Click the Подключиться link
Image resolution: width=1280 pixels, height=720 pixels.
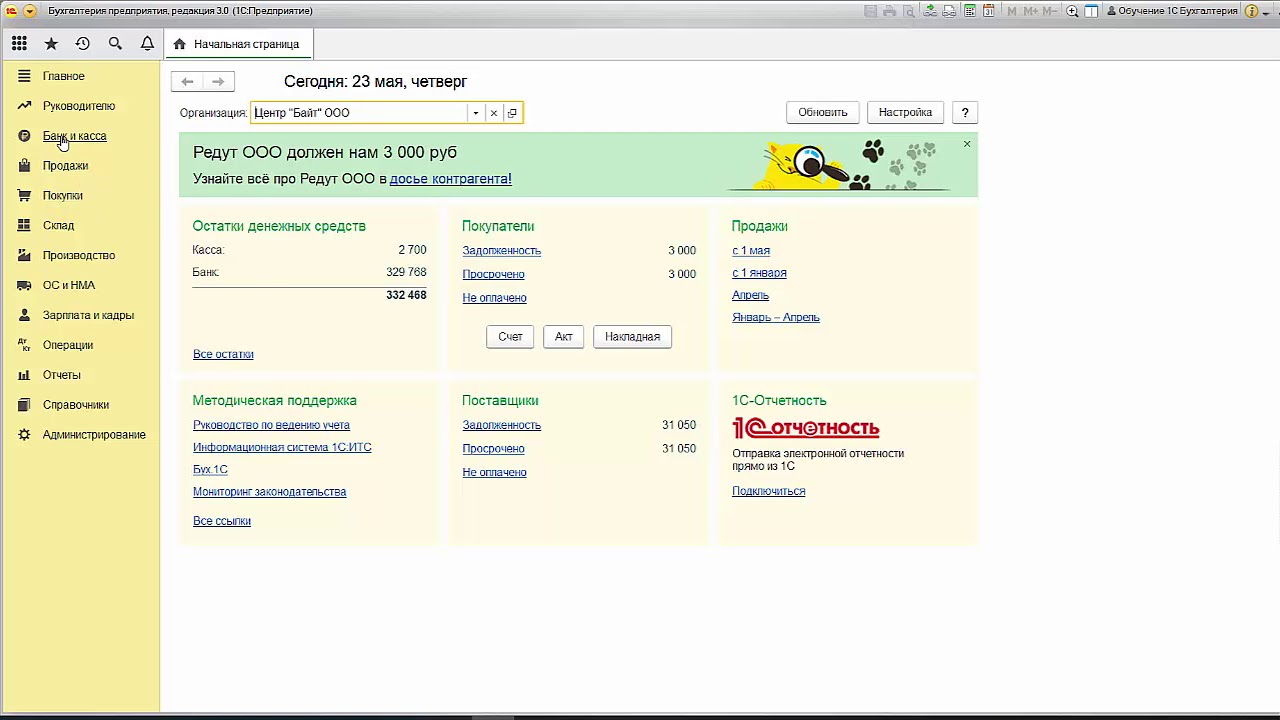pyautogui.click(x=768, y=491)
